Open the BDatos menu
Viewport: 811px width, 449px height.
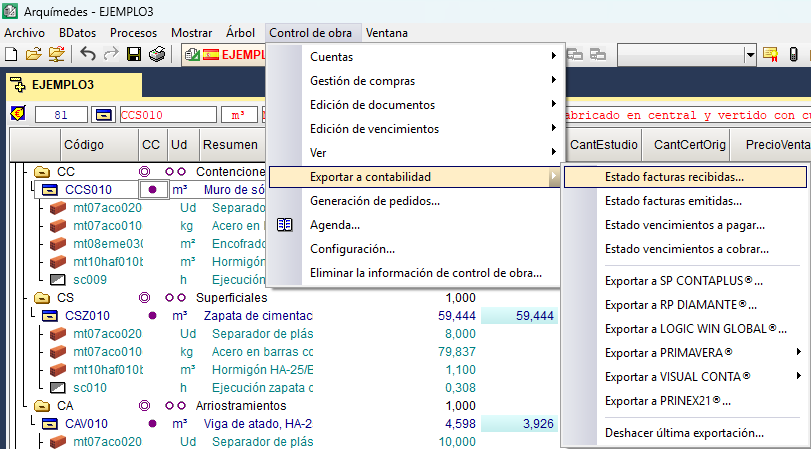coord(78,33)
